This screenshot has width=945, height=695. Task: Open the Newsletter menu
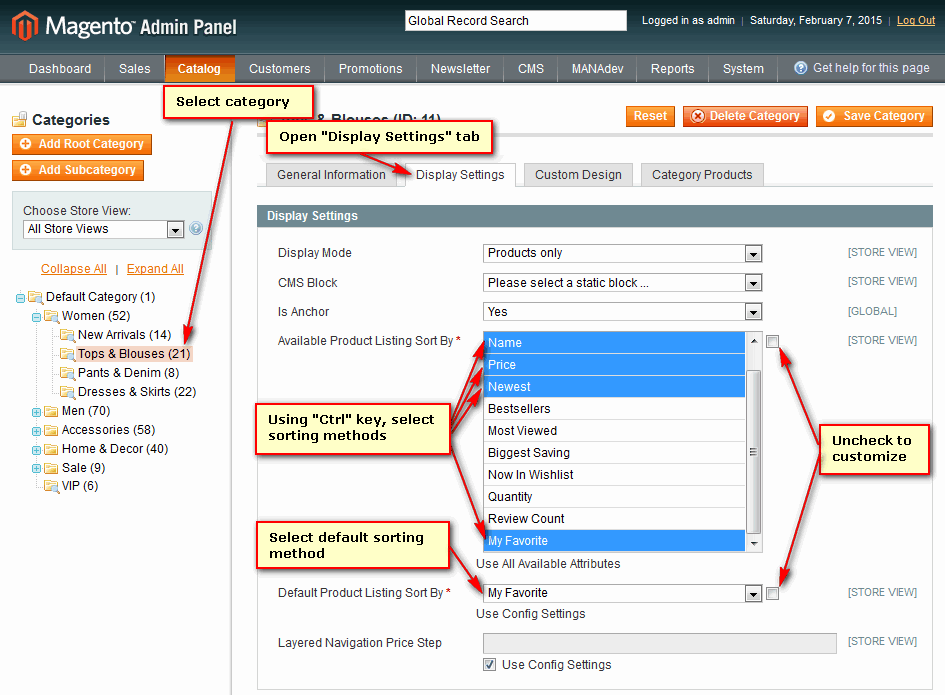(460, 69)
